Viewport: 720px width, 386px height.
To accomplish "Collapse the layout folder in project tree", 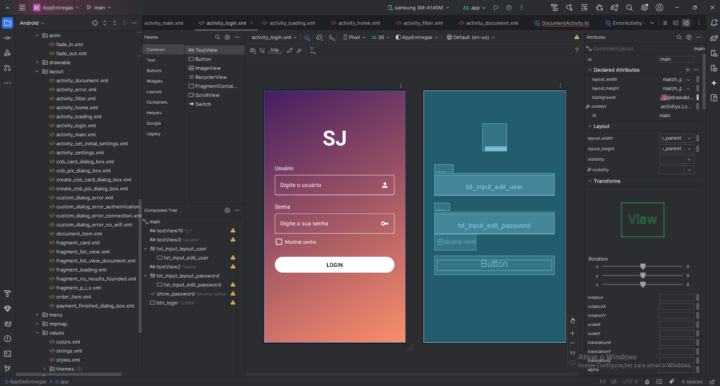I will point(37,72).
